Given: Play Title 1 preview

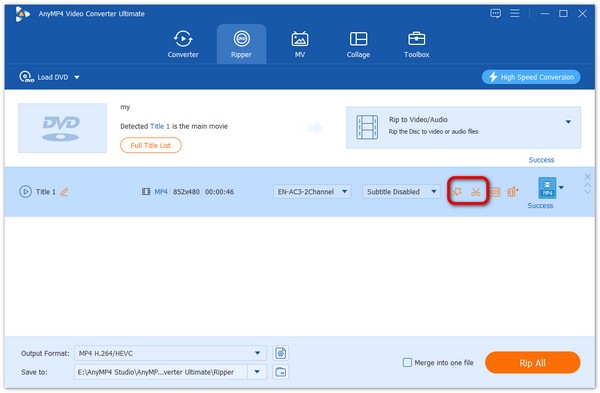Looking at the screenshot, I should tap(25, 191).
